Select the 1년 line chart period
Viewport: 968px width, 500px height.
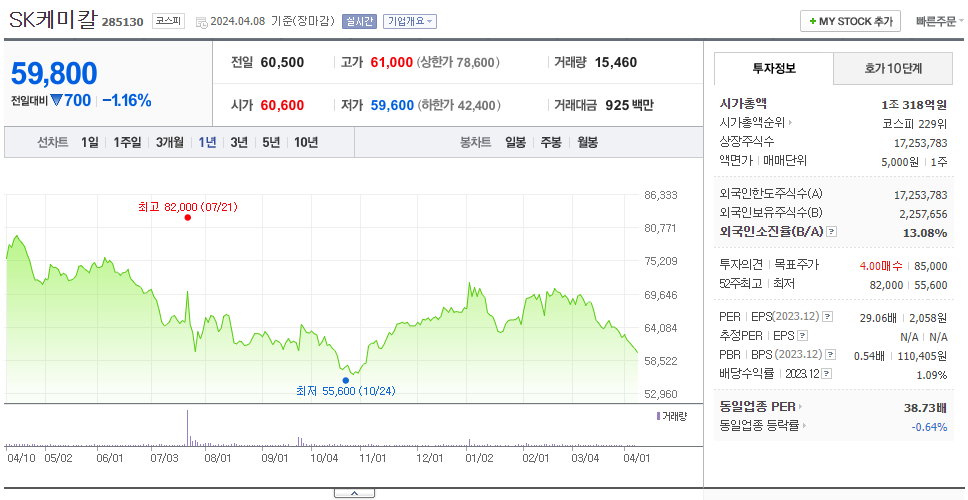click(207, 143)
